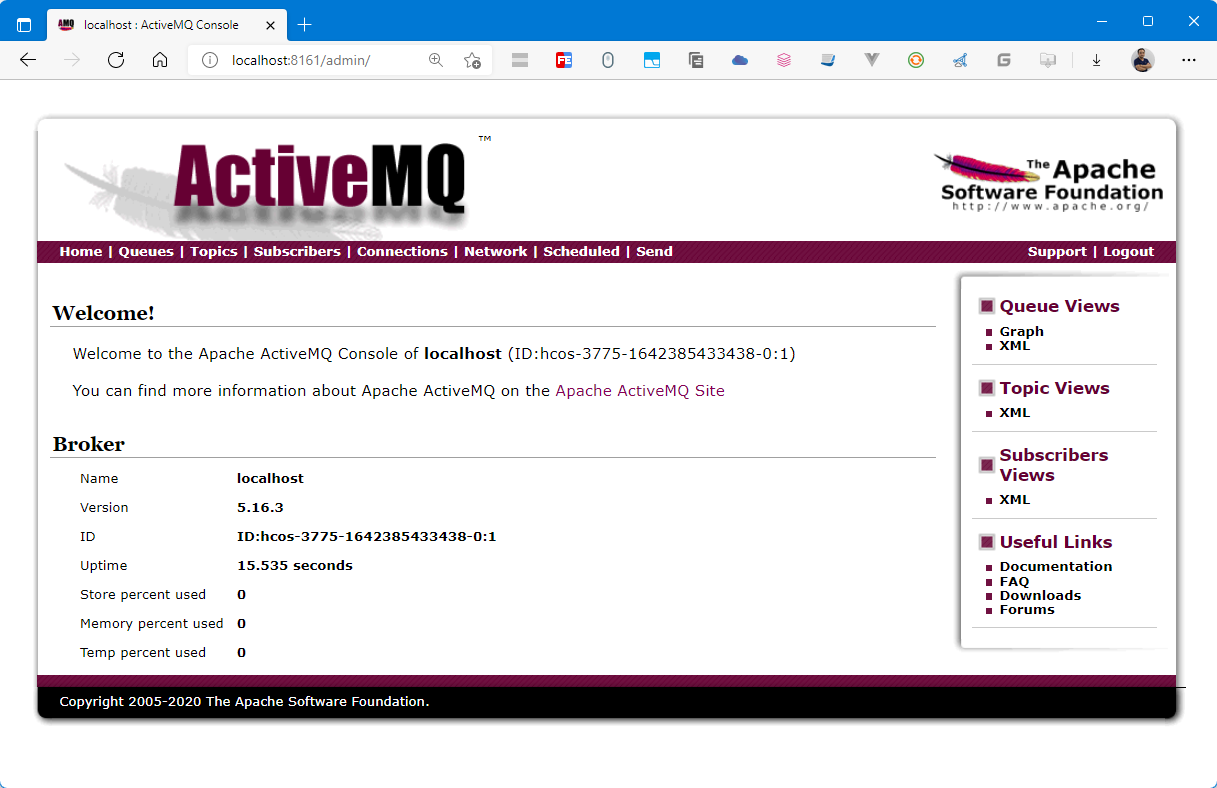Image resolution: width=1217 pixels, height=788 pixels.
Task: Click the grayed-out download-box extension icon
Action: point(1048,60)
